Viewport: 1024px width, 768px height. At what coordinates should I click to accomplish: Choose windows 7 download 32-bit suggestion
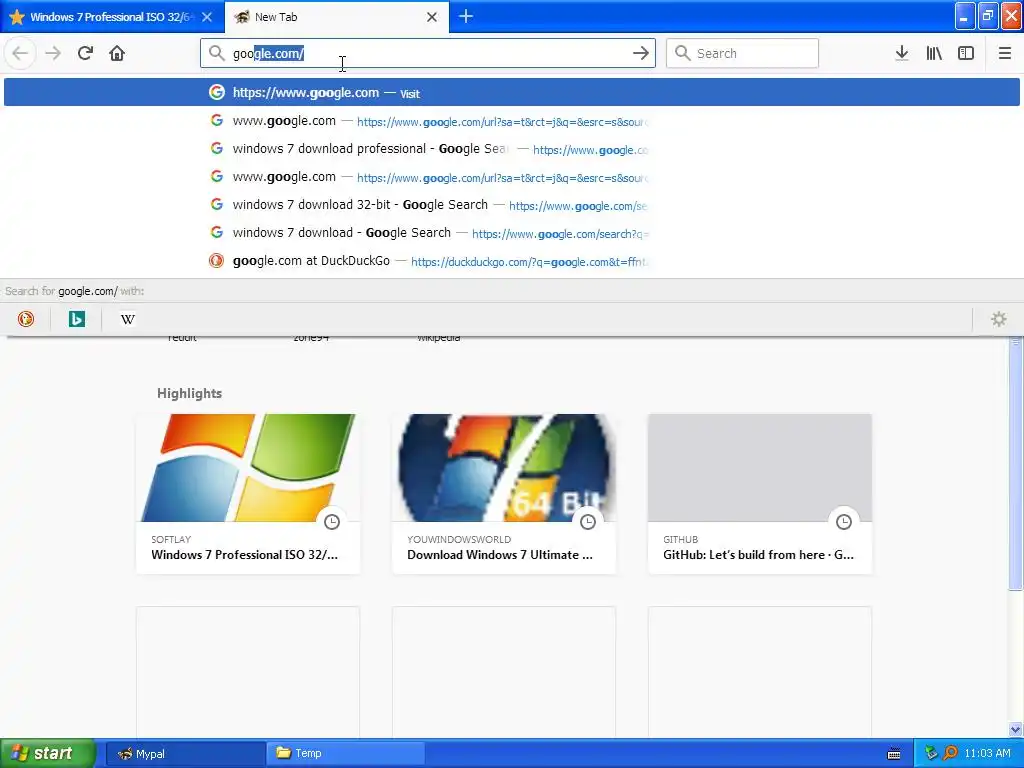tap(511, 205)
